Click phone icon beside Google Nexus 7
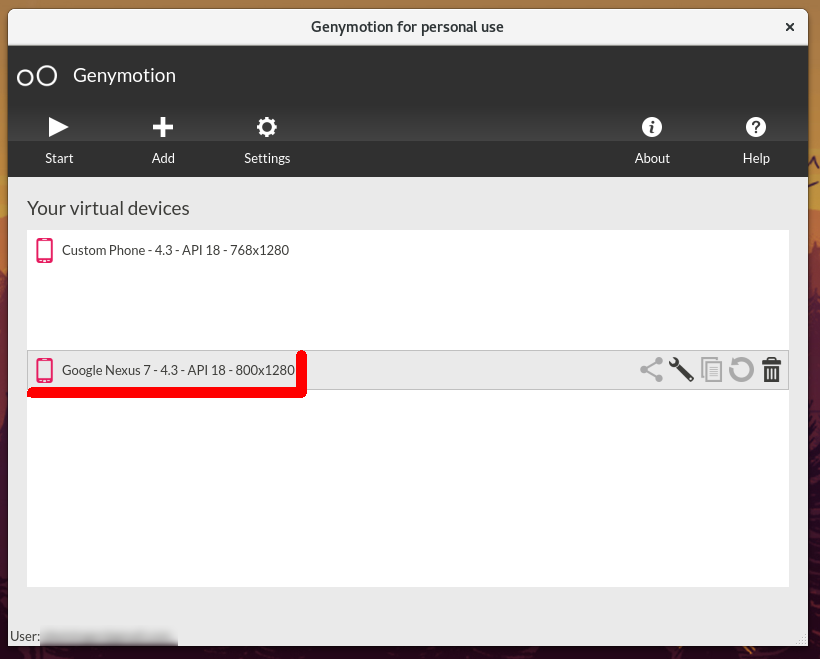This screenshot has width=820, height=659. pyautogui.click(x=44, y=370)
